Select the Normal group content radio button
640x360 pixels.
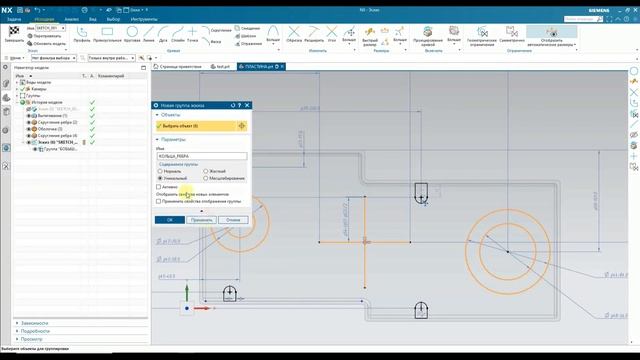(x=160, y=171)
